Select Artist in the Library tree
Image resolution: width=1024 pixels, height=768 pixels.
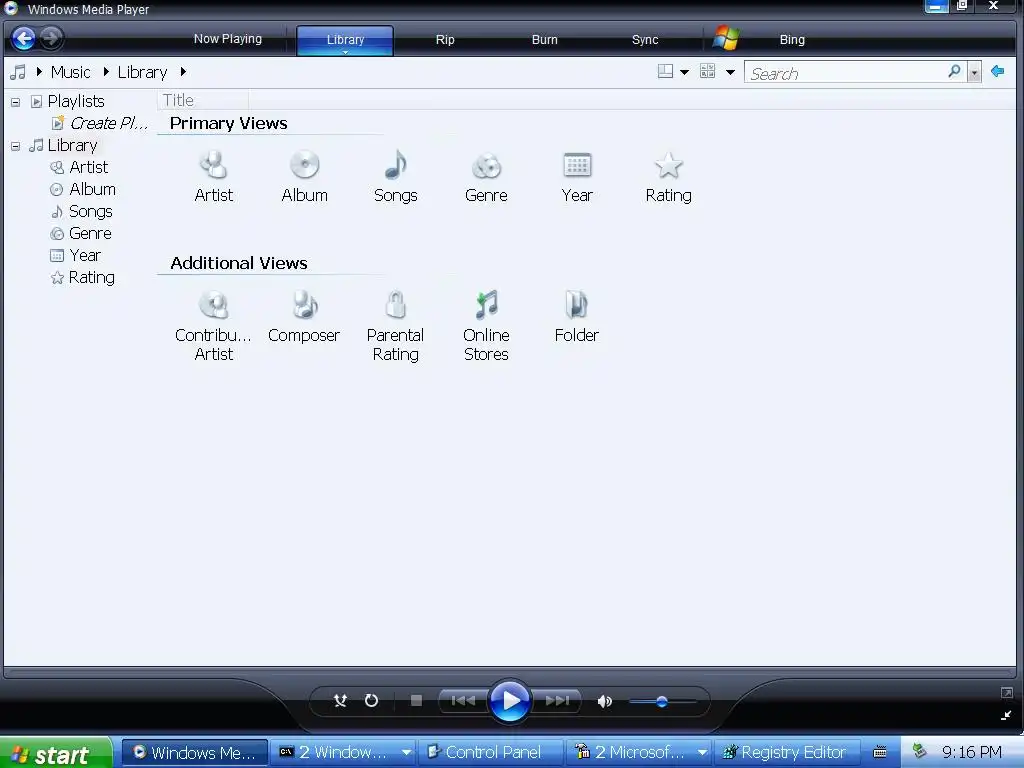tap(89, 167)
